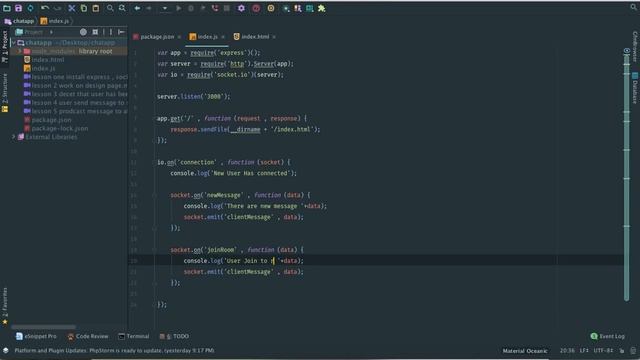
Task: Click the yellow circular toolbar icon
Action: point(271,8)
